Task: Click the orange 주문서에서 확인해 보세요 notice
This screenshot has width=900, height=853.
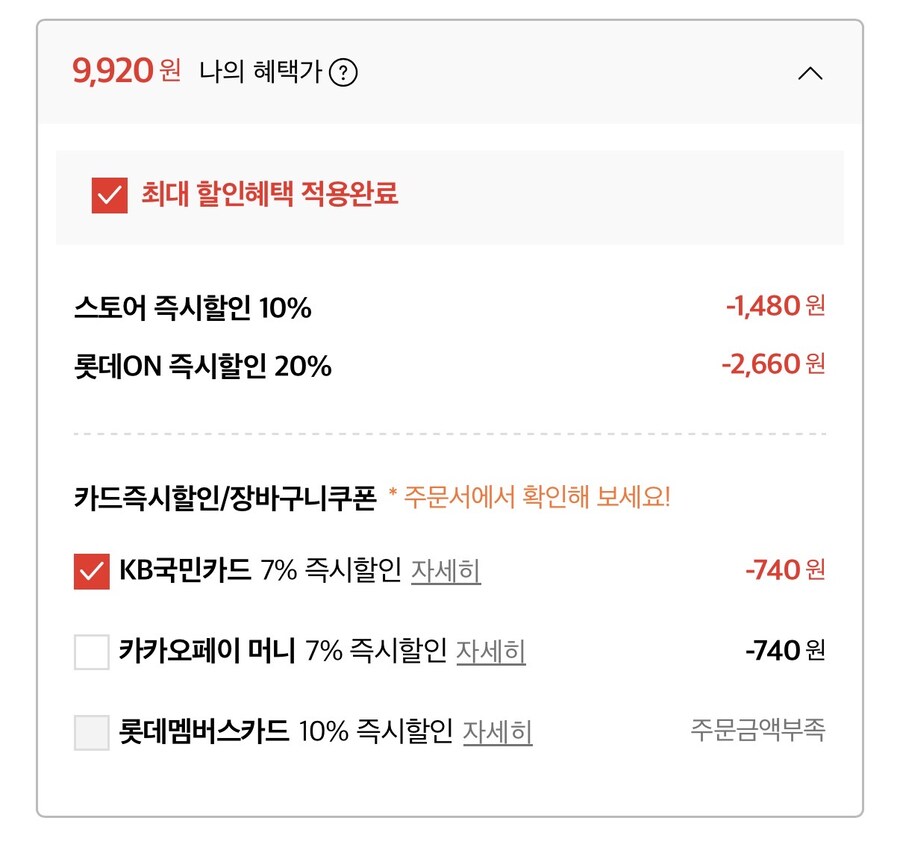Action: pos(529,497)
